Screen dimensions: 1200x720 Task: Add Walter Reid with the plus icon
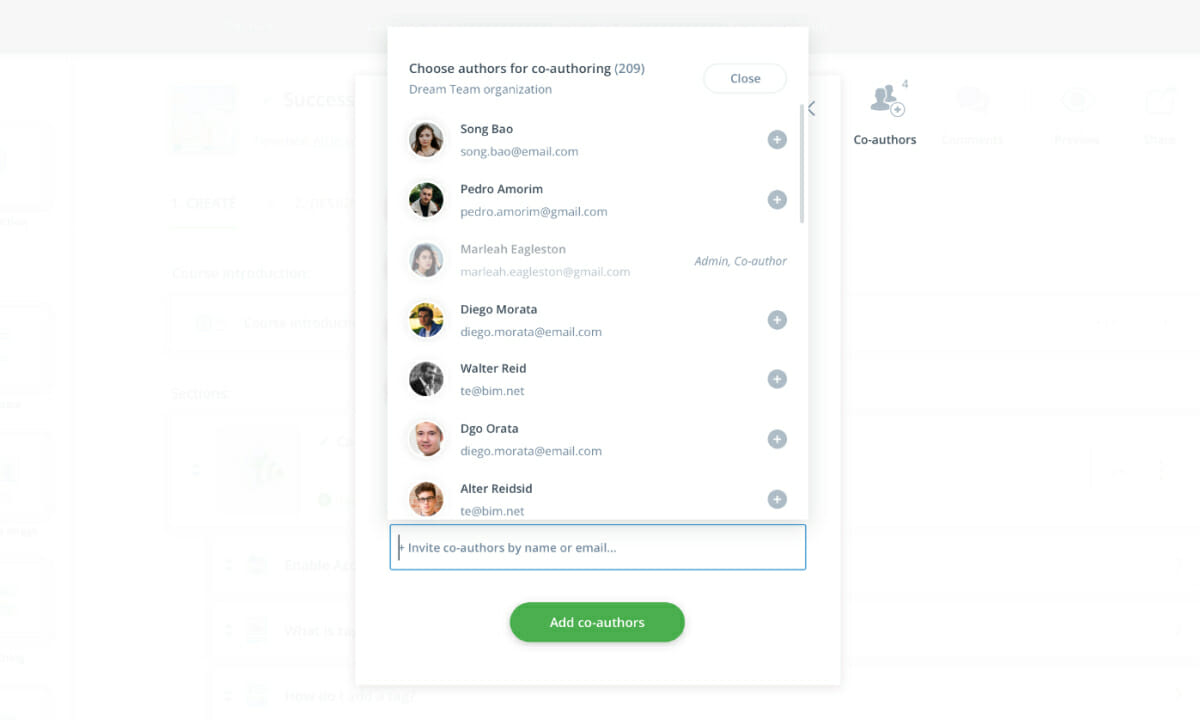coord(777,379)
